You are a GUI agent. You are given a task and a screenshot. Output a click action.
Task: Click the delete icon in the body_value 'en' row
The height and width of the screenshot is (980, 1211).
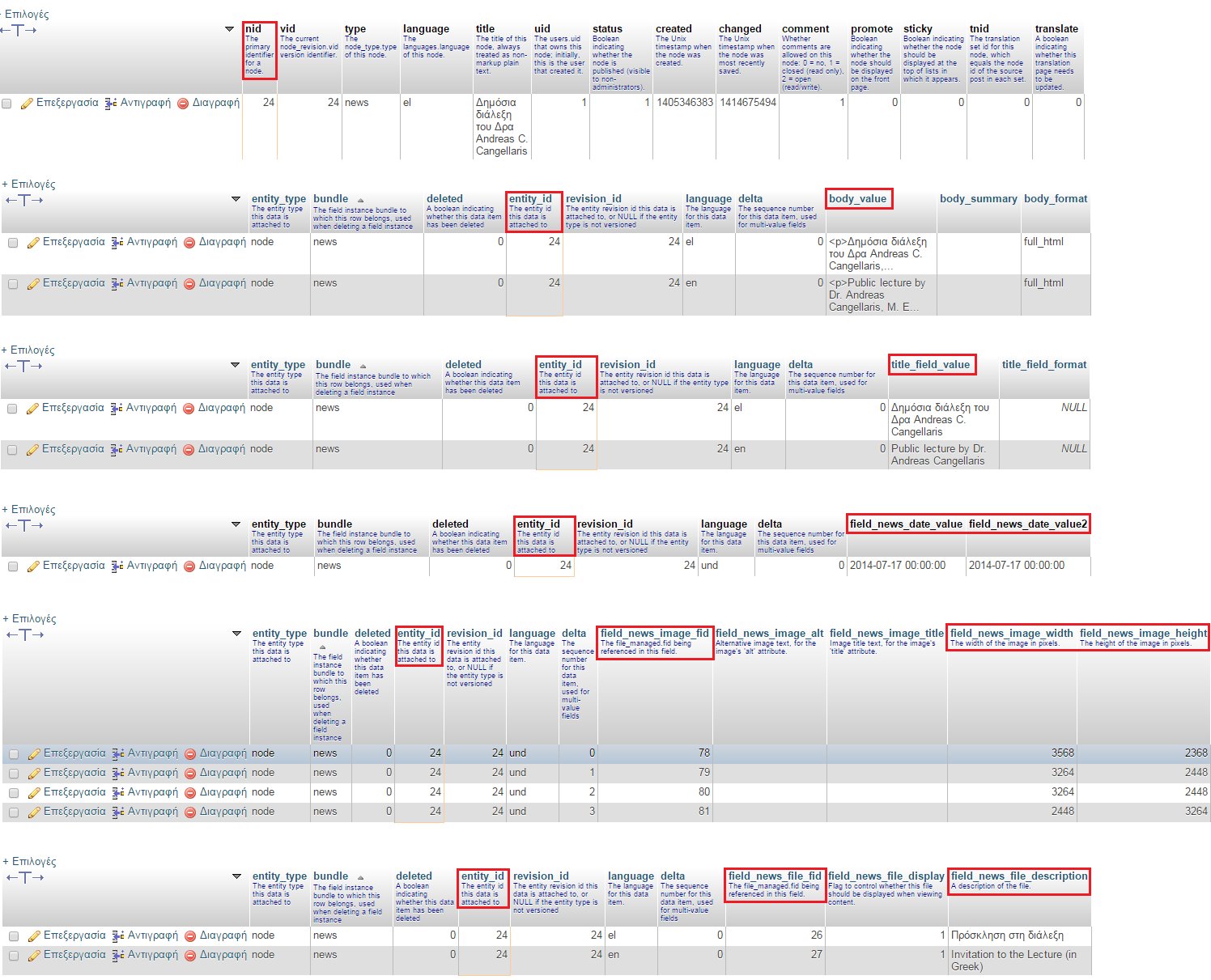[x=189, y=284]
